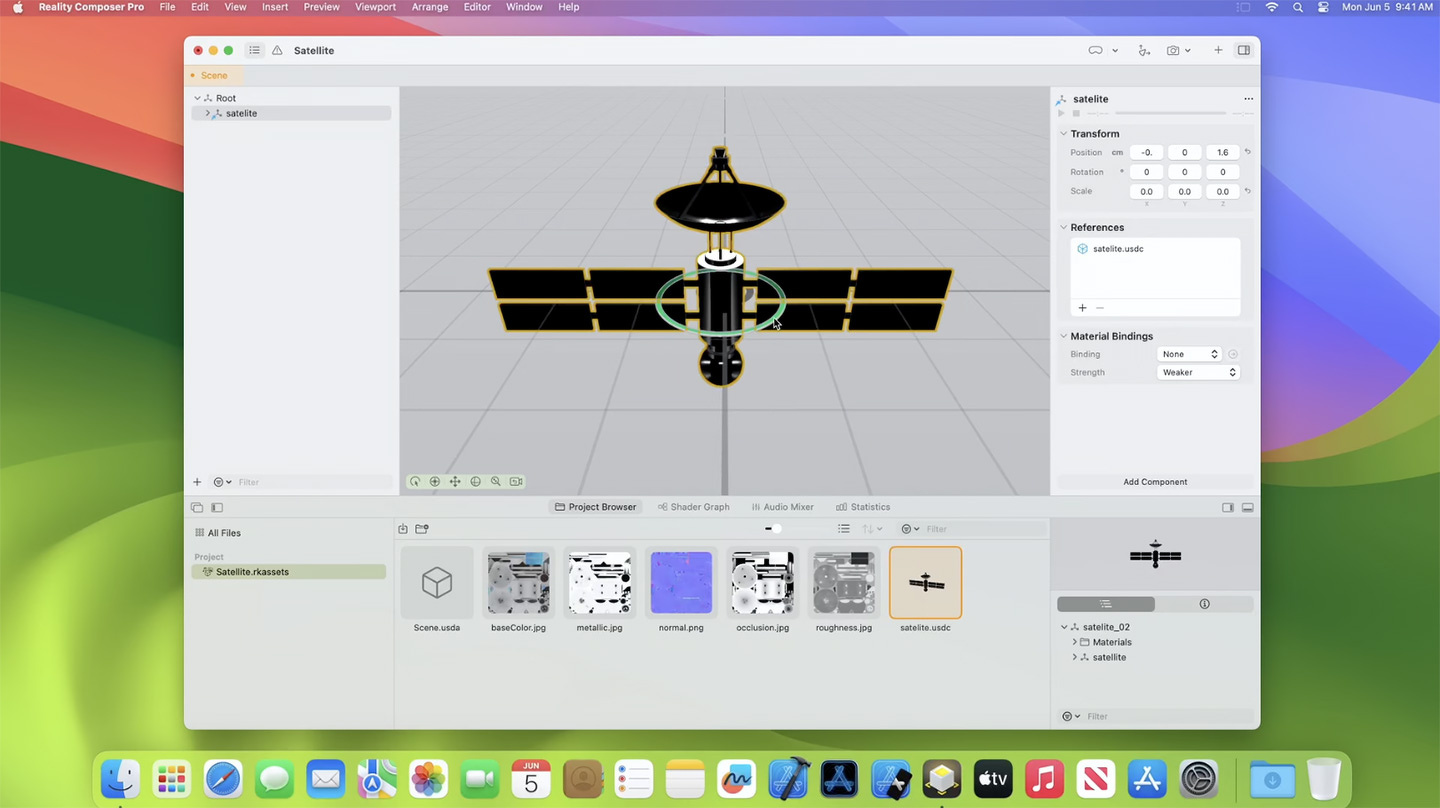Select the satelite row in hierarchy

tap(291, 113)
